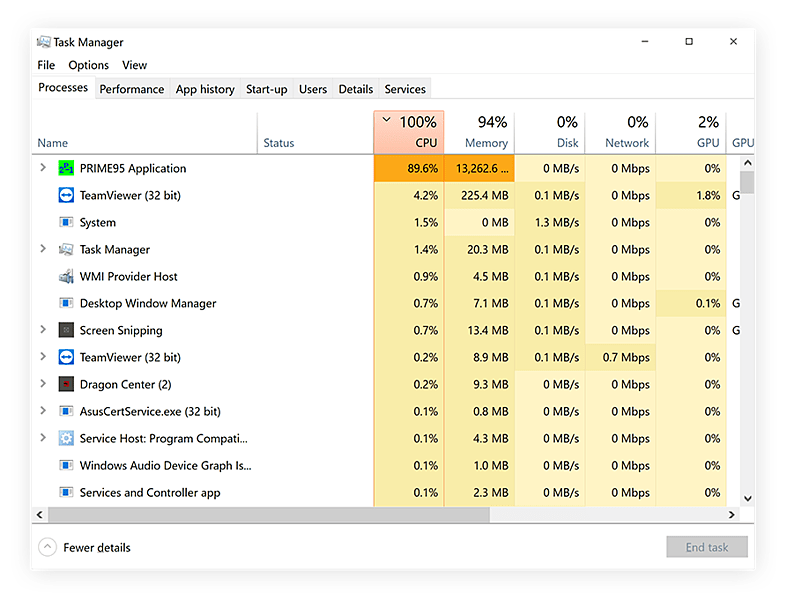
Task: Open the File menu
Action: (46, 65)
